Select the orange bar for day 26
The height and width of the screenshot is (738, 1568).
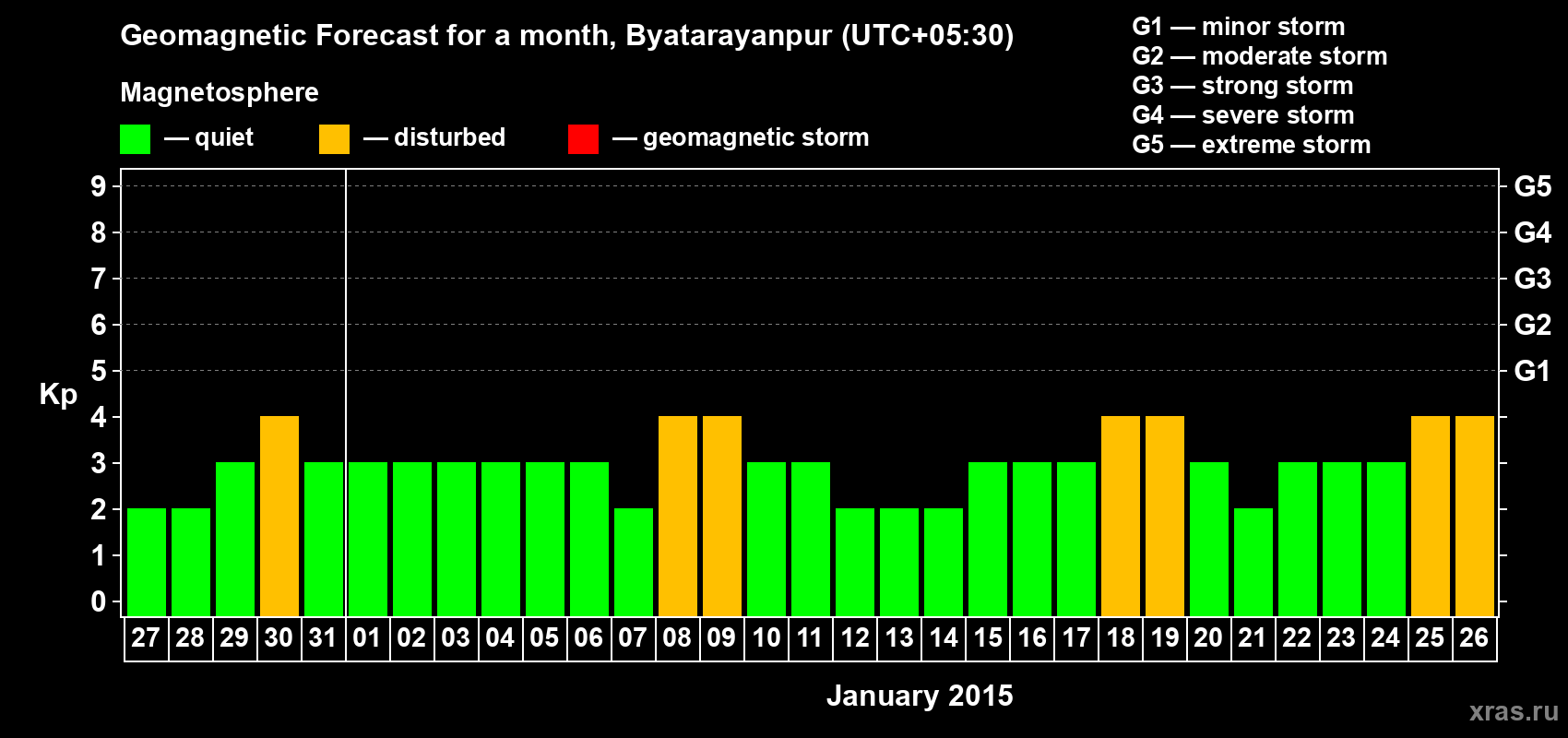1475,516
